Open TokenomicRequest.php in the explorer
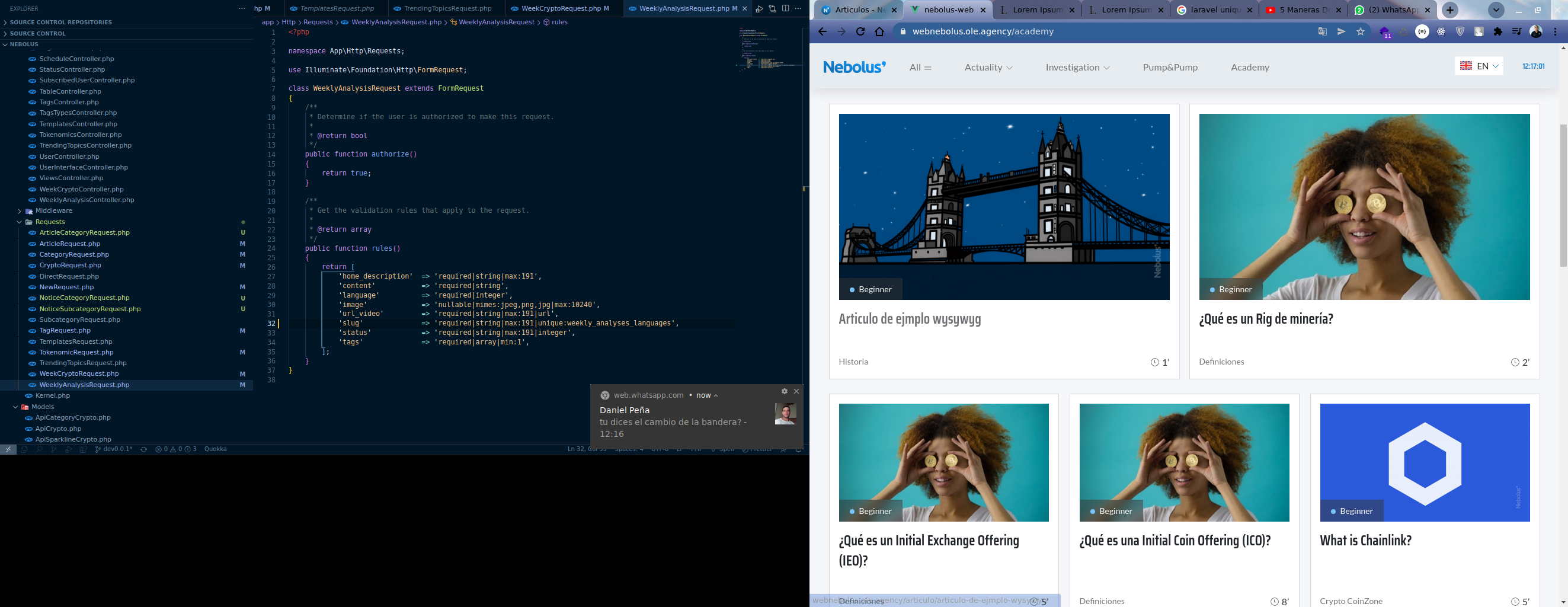This screenshot has width=1568, height=607. pos(76,353)
